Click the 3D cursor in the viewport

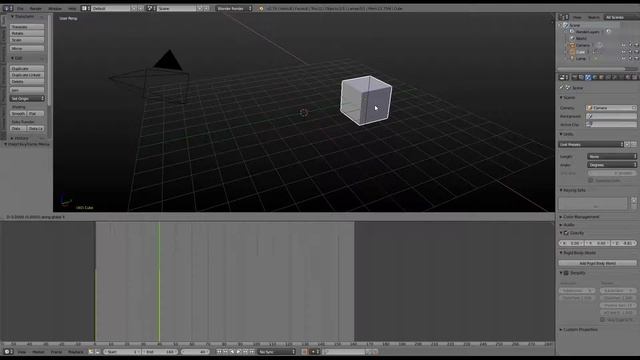pyautogui.click(x=303, y=112)
